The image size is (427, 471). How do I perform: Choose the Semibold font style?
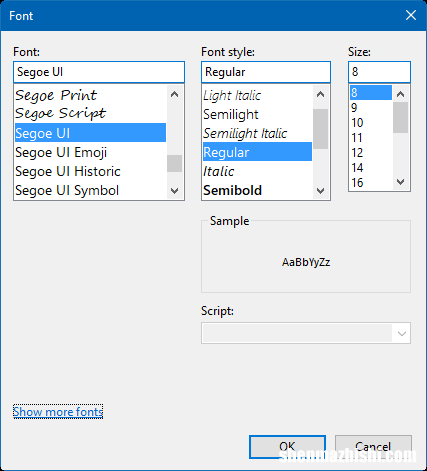point(257,190)
